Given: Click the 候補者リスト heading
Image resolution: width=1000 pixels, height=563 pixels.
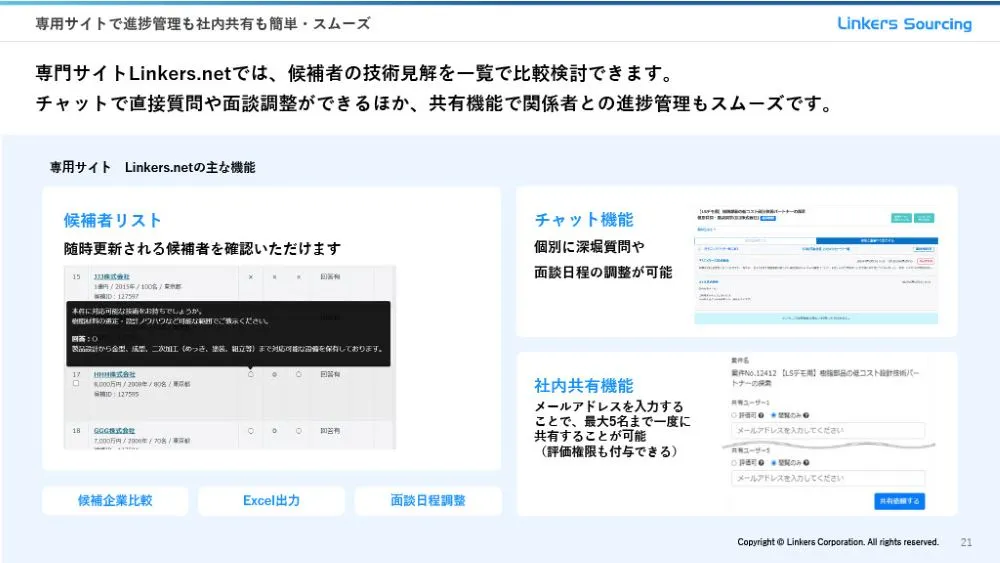Looking at the screenshot, I should point(112,221).
